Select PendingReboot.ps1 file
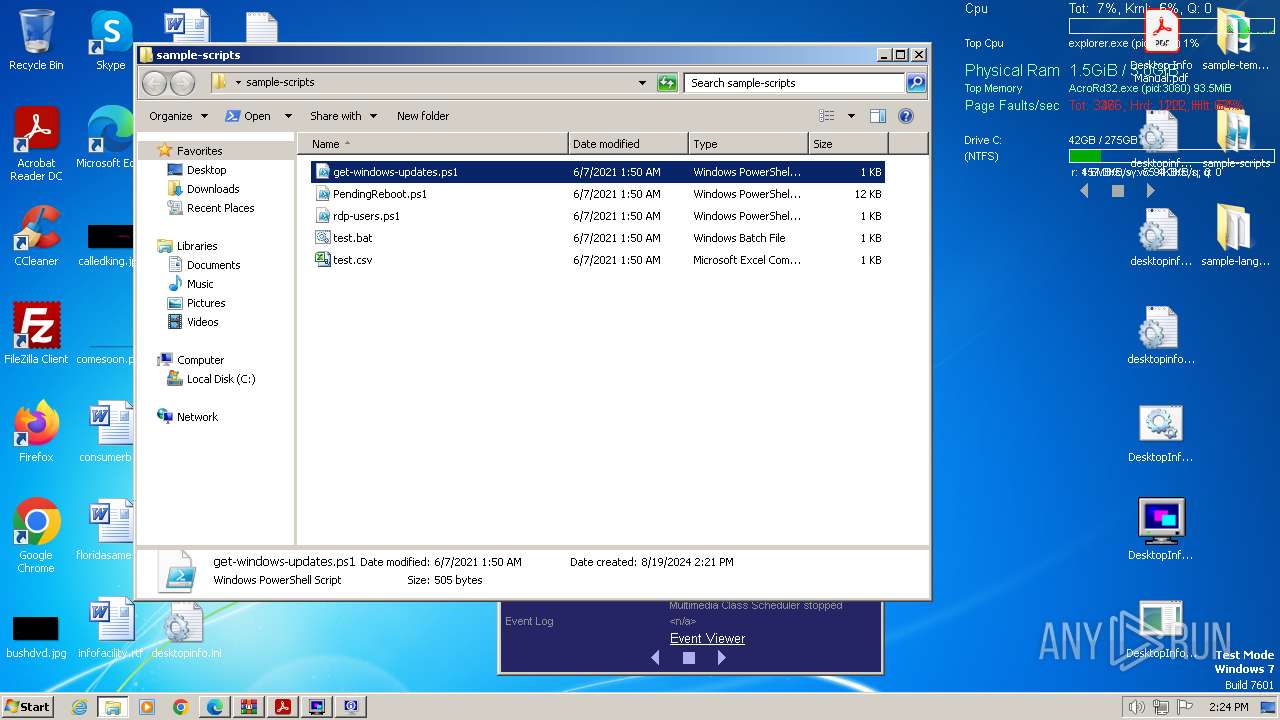The height and width of the screenshot is (720, 1280). (597, 194)
